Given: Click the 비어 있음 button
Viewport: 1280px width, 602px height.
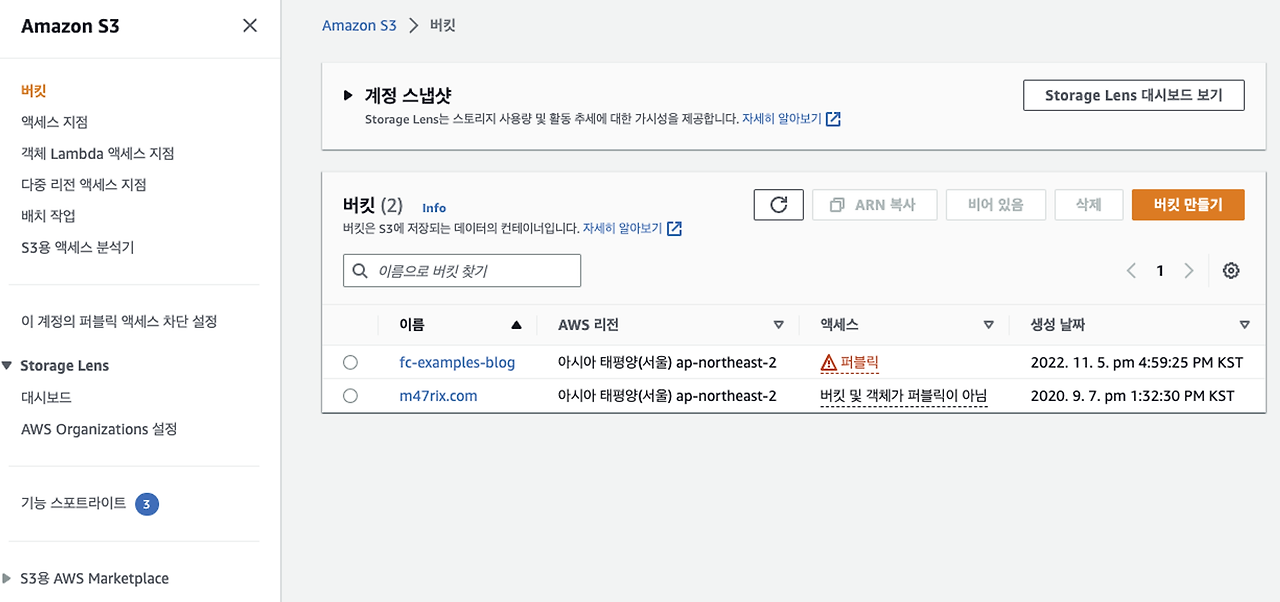Looking at the screenshot, I should [x=996, y=205].
